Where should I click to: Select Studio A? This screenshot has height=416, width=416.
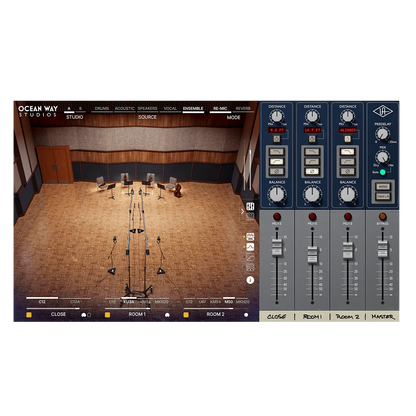click(x=69, y=109)
